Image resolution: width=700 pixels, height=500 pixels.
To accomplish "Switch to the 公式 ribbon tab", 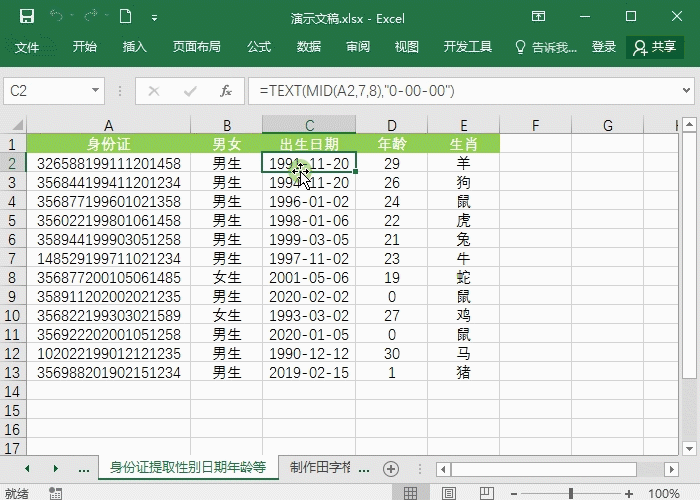I will coord(259,46).
